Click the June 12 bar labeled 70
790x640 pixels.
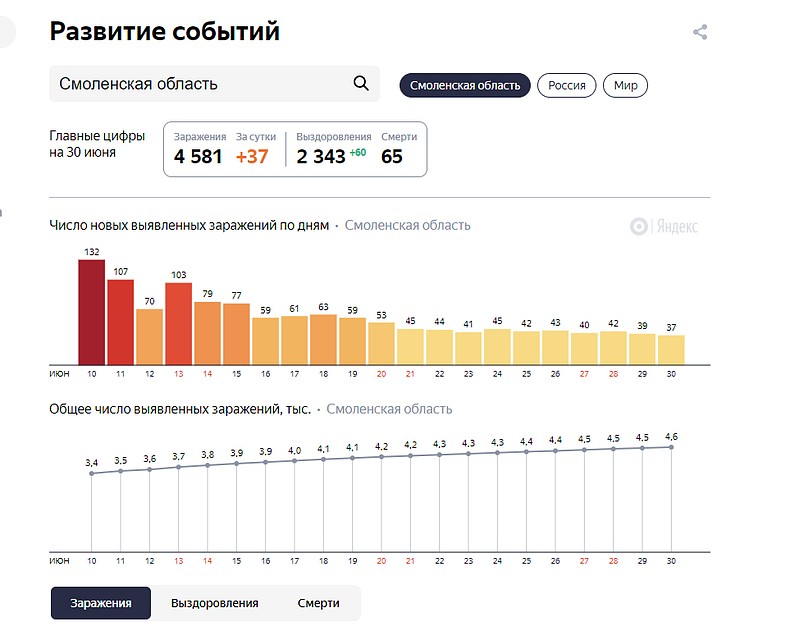click(150, 337)
